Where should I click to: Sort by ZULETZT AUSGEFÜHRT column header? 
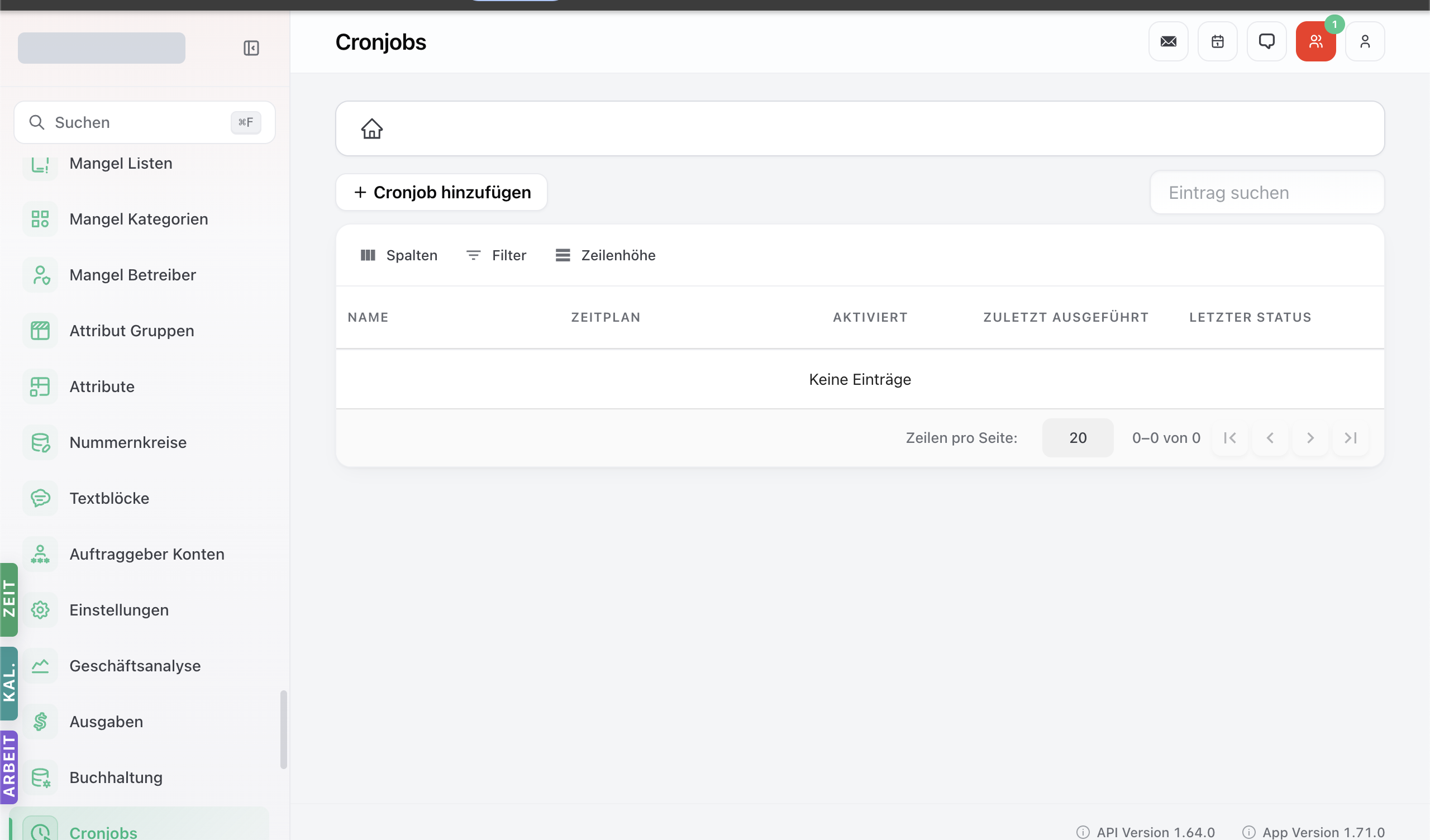[1066, 317]
